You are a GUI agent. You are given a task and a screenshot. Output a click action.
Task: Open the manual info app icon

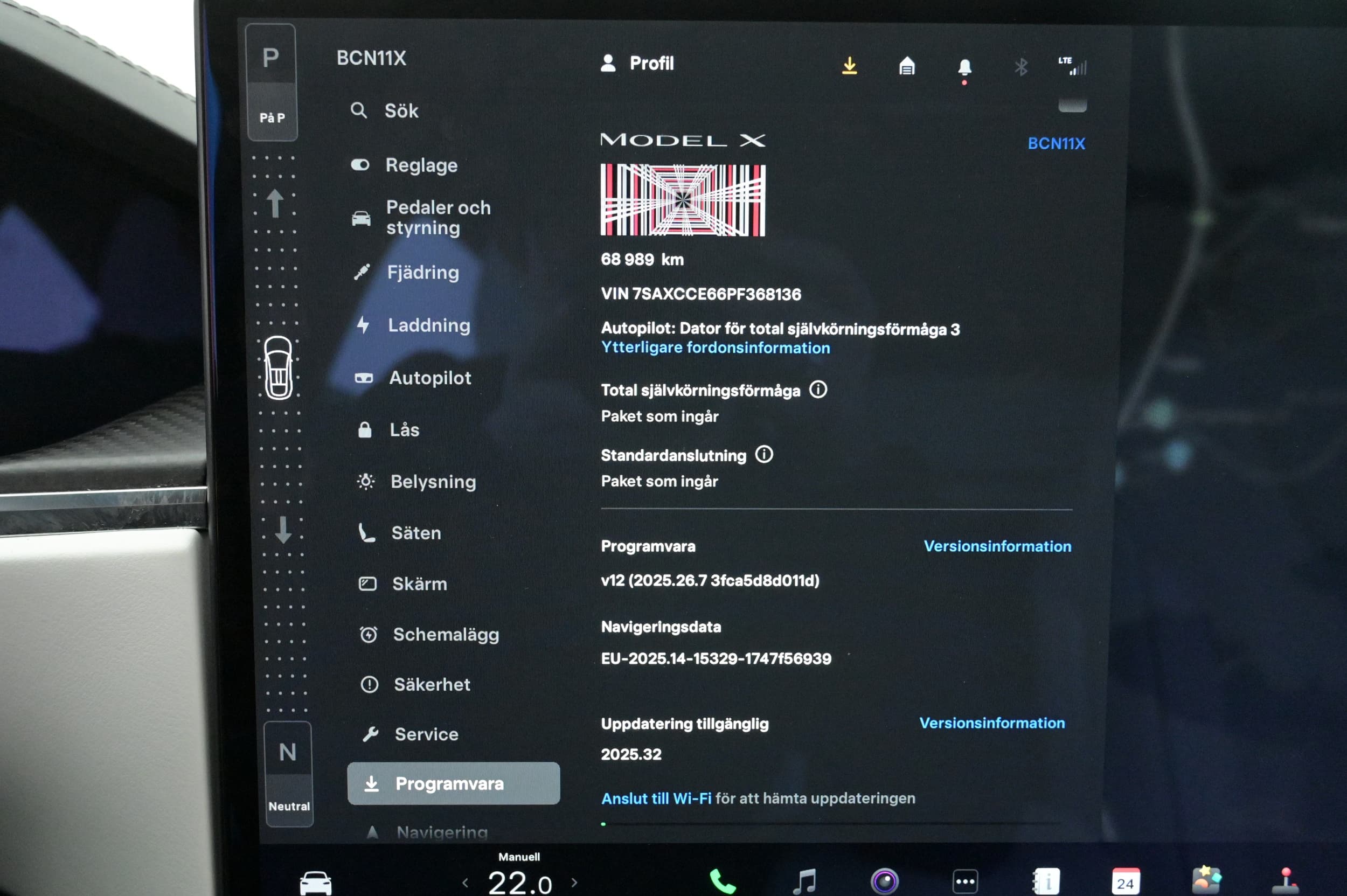coord(1046,881)
